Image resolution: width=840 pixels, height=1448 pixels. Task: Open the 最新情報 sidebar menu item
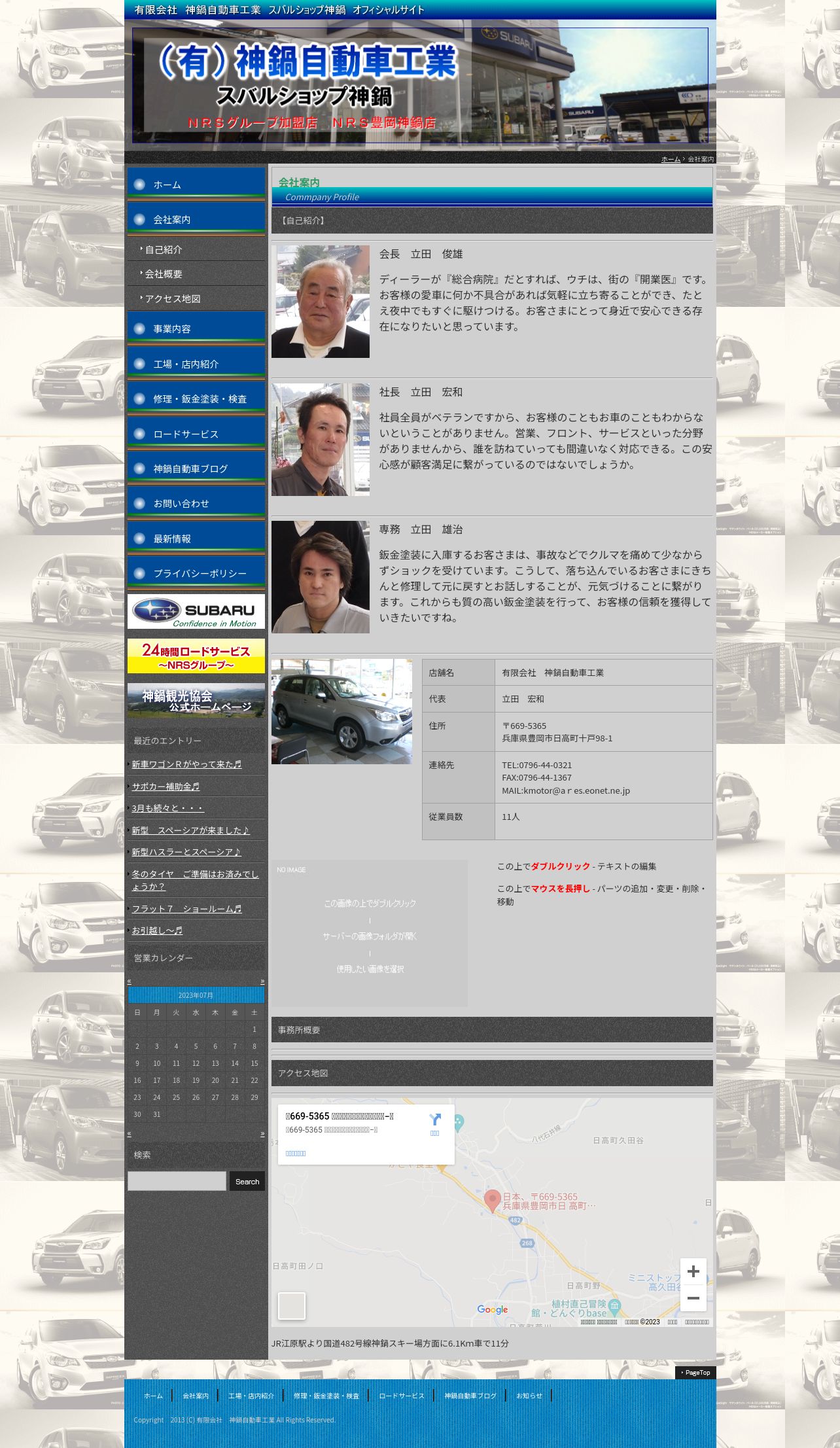[x=196, y=539]
